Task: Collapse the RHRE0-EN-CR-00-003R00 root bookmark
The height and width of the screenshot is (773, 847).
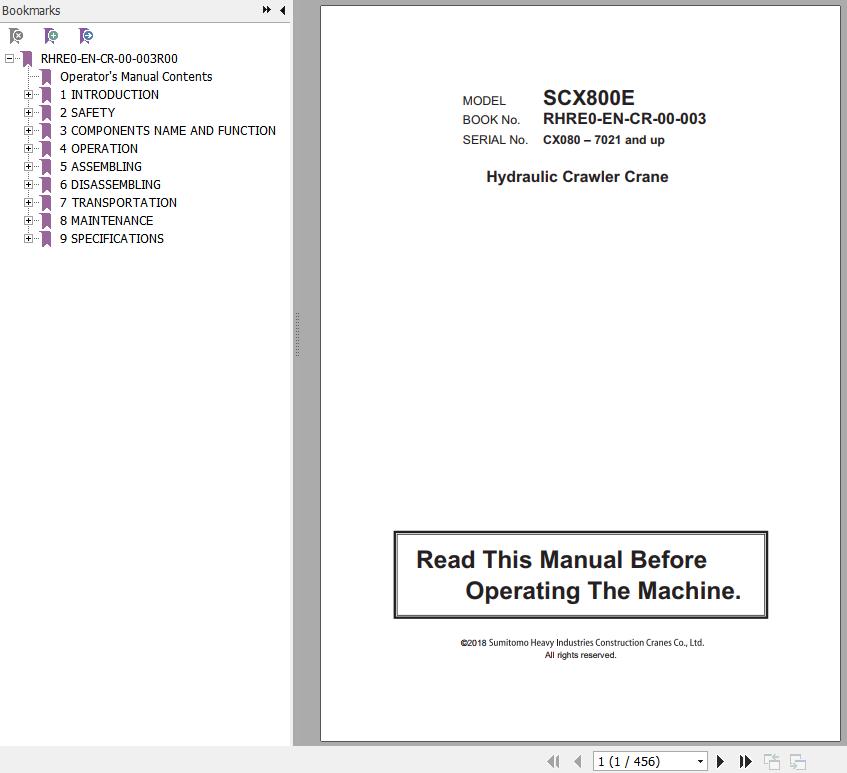Action: pos(10,58)
